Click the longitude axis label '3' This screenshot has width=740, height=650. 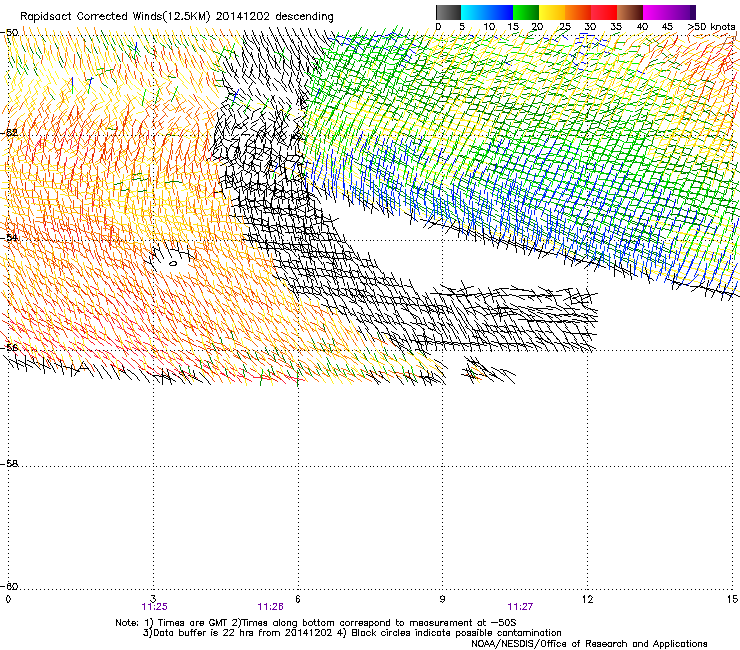click(153, 599)
